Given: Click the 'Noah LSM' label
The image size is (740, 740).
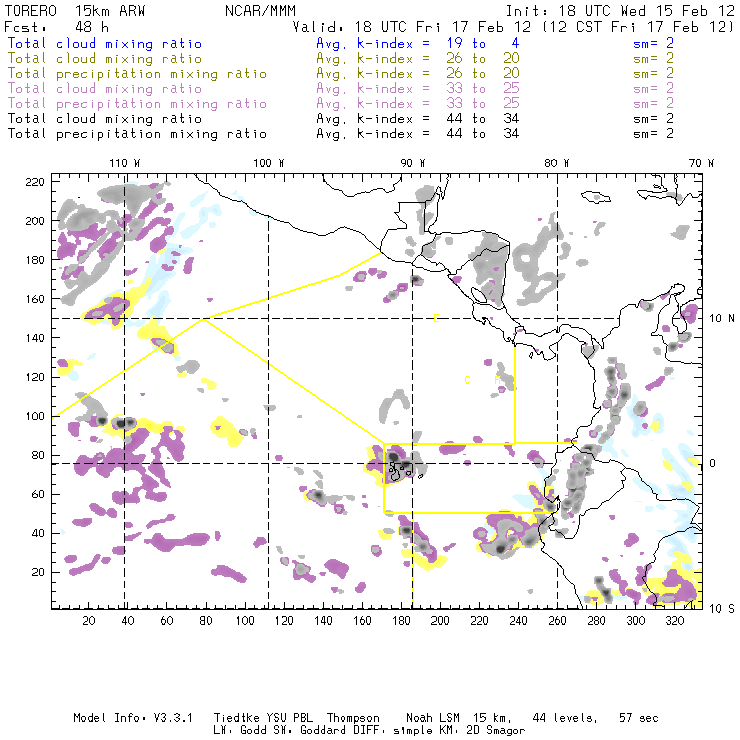Looking at the screenshot, I should coord(433,718).
